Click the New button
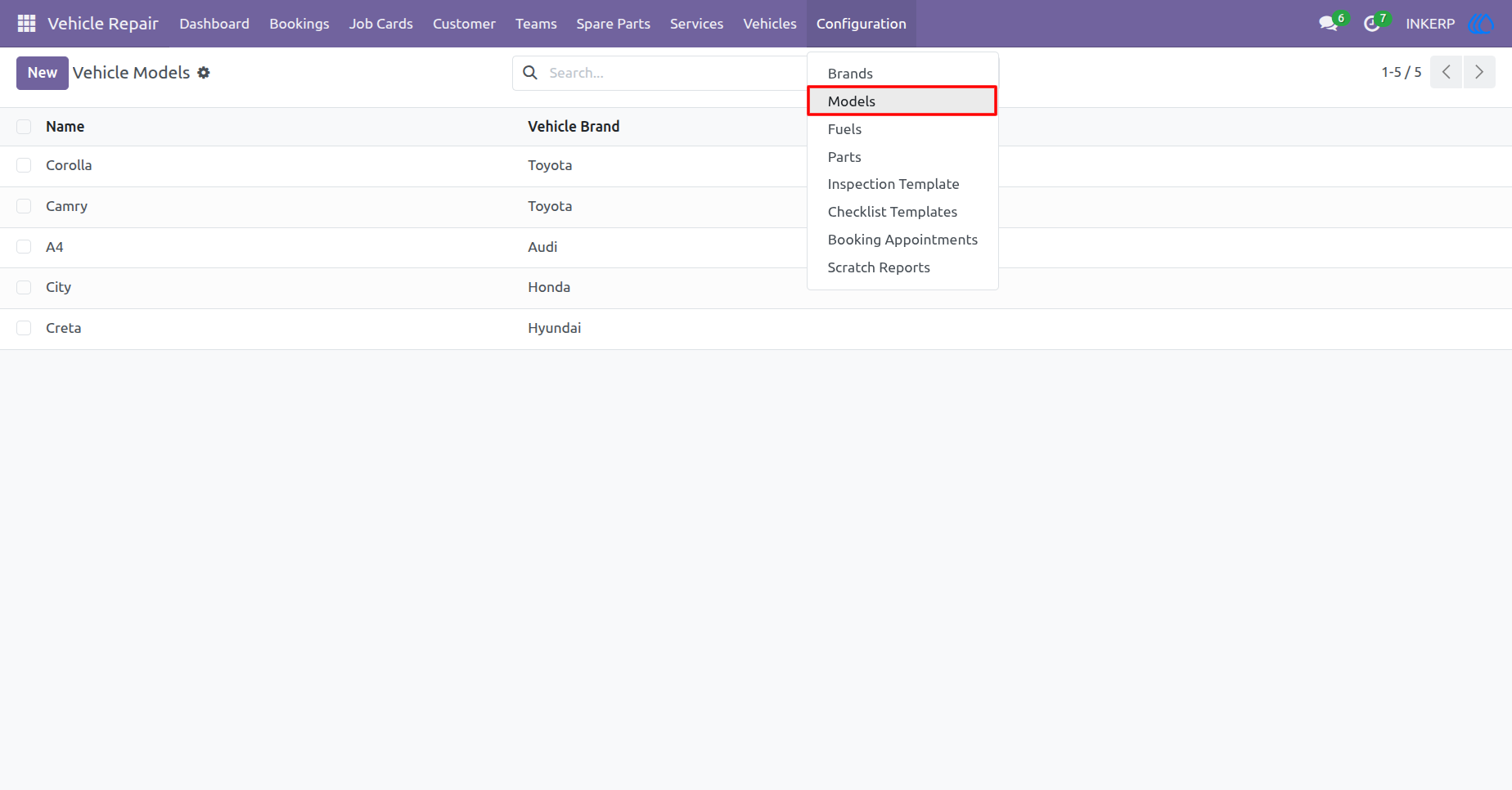The image size is (1512, 790). tap(43, 73)
